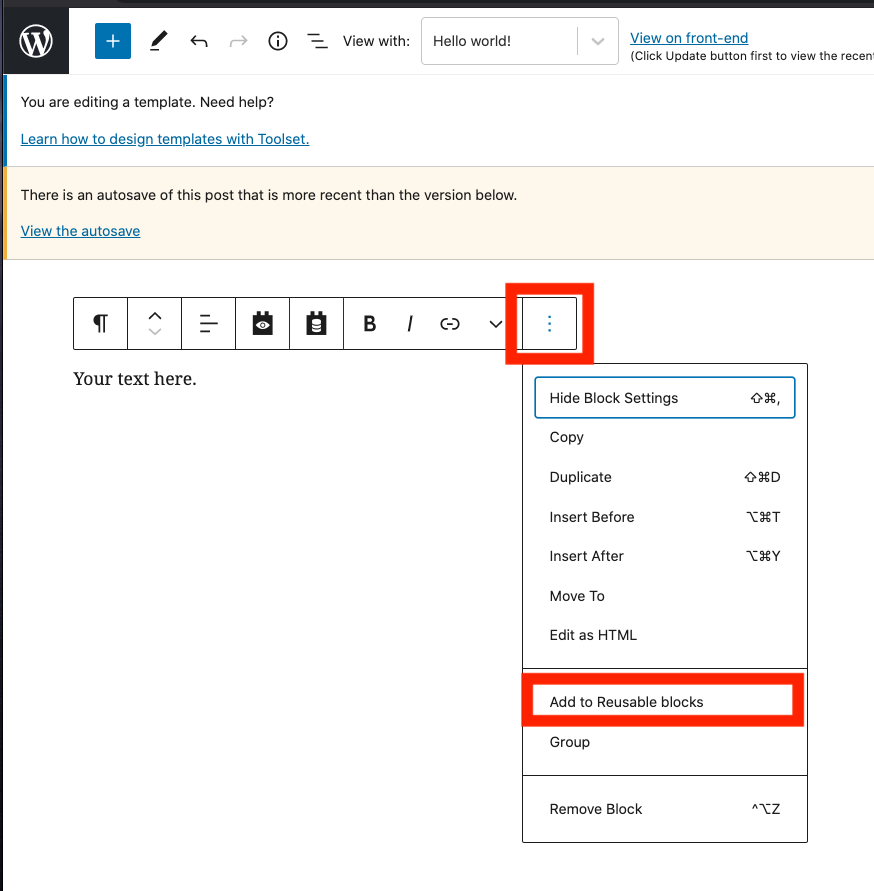Open the content info details icon

(278, 41)
